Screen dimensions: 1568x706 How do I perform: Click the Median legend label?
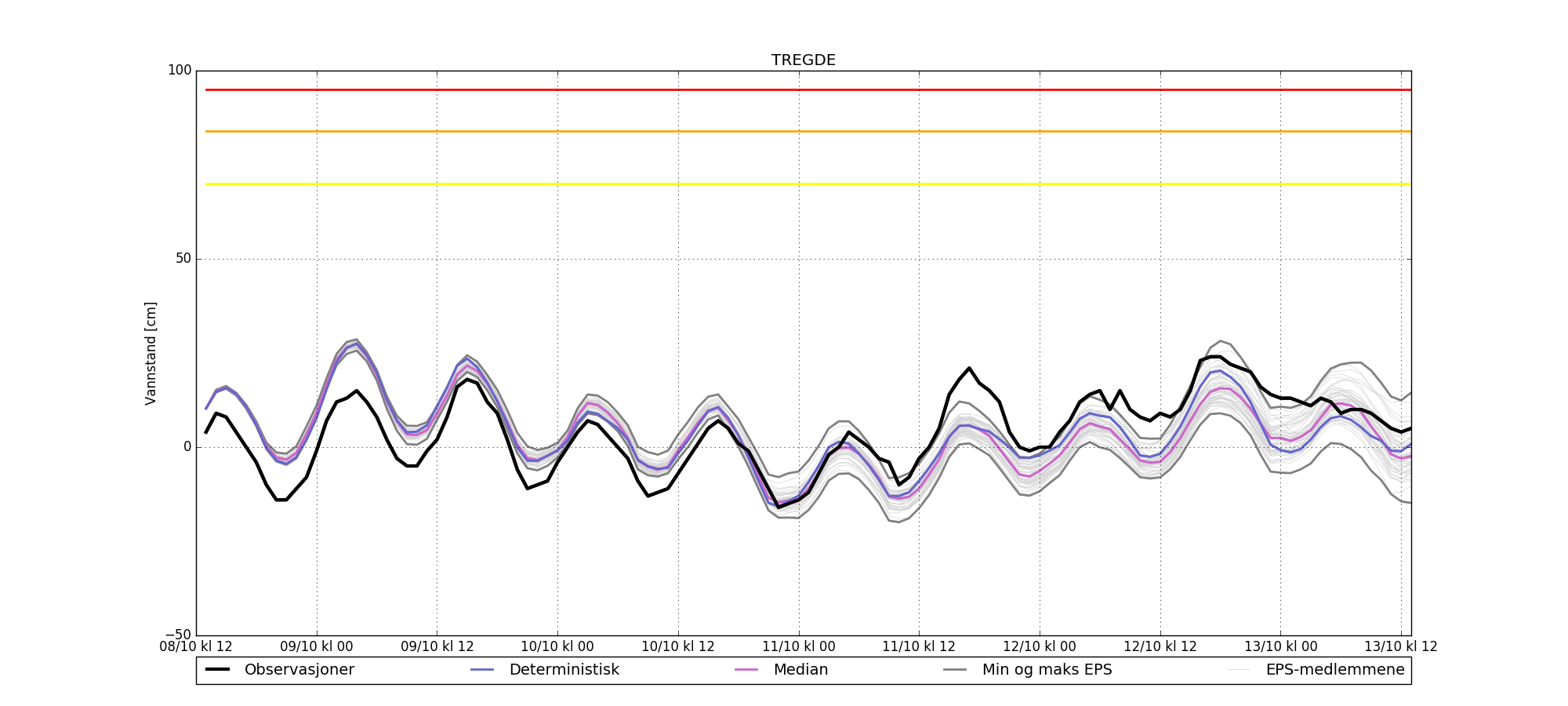[800, 670]
